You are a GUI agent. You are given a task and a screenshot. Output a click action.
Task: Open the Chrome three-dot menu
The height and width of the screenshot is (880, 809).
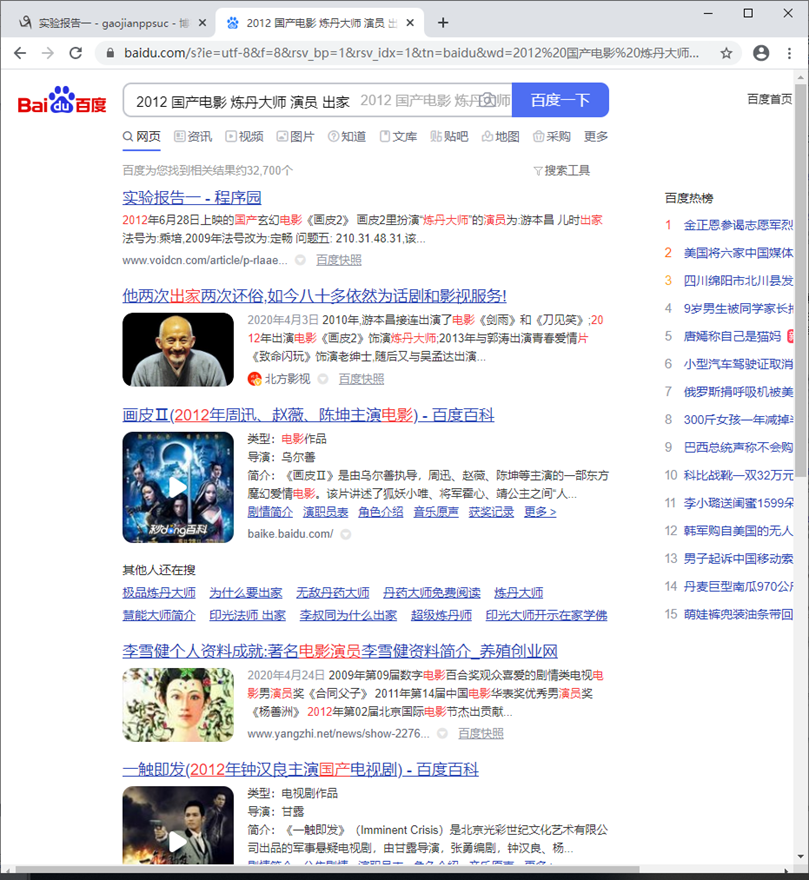tap(789, 53)
